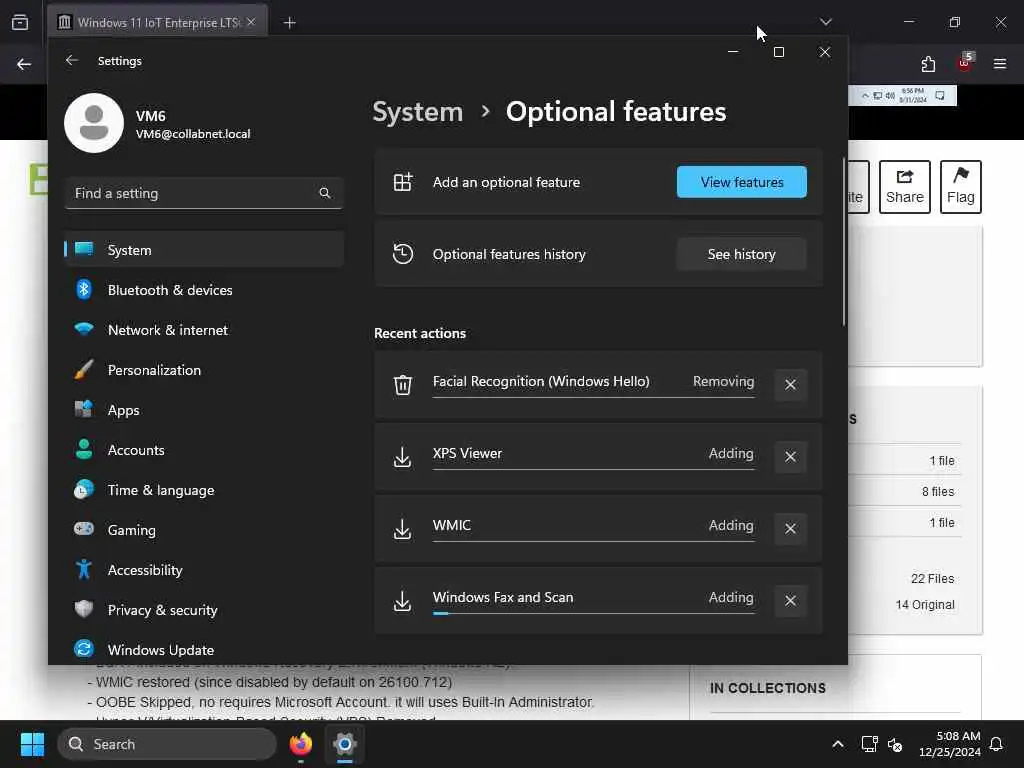Click the download icon beside WMIC
Screen dimensions: 1024x768
click(x=403, y=529)
